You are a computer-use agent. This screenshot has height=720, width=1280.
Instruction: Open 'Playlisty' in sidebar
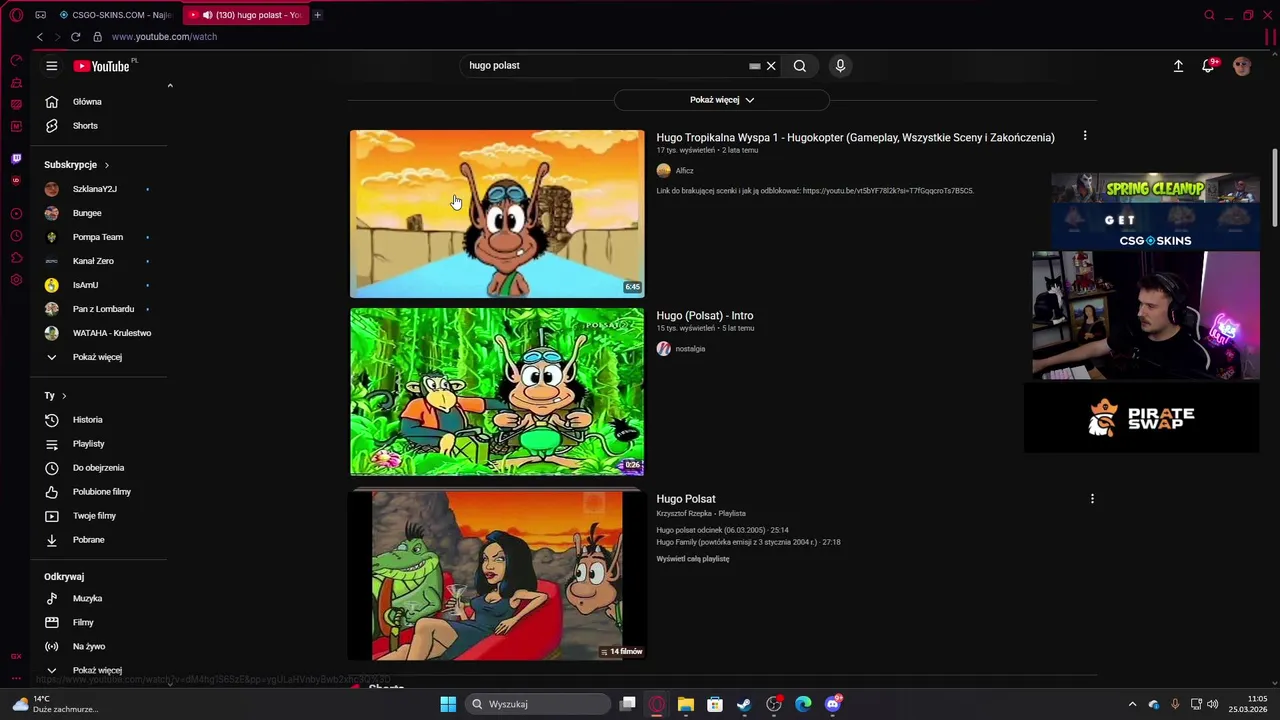87,444
